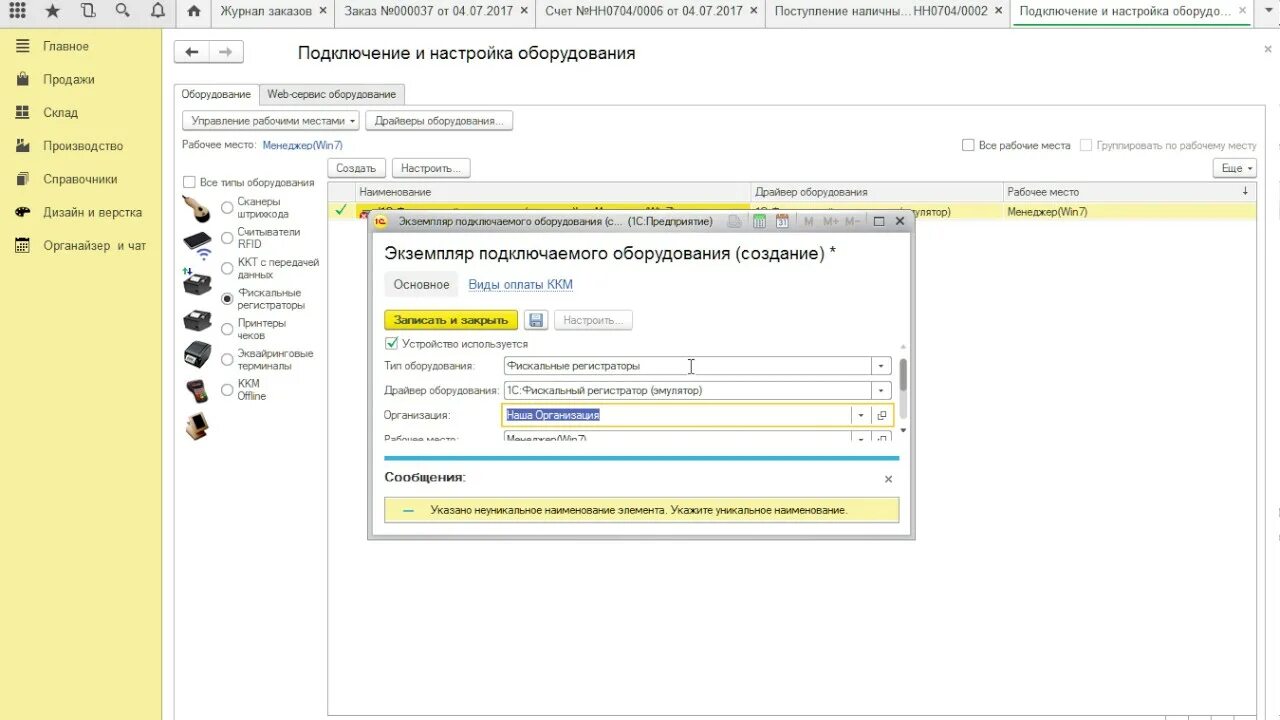The height and width of the screenshot is (720, 1280).
Task: Click the Организация input field
Action: pyautogui.click(x=677, y=415)
